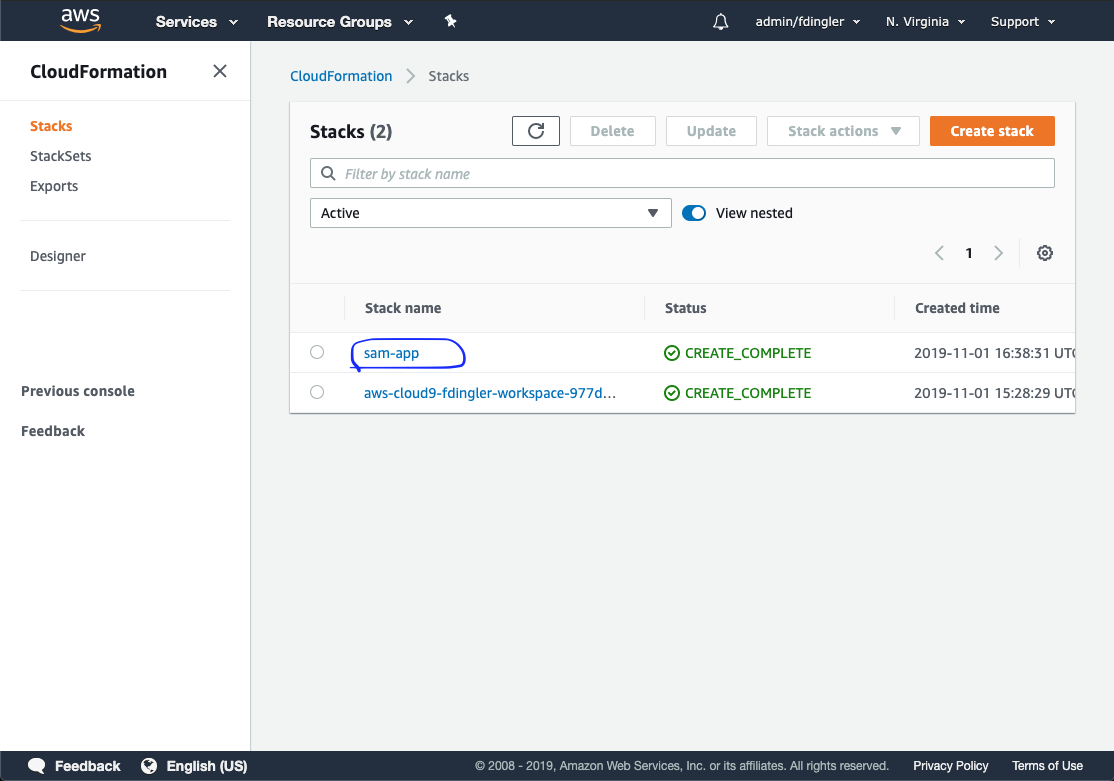The image size is (1114, 781).
Task: Open the Terms of Use link
Action: click(1047, 766)
